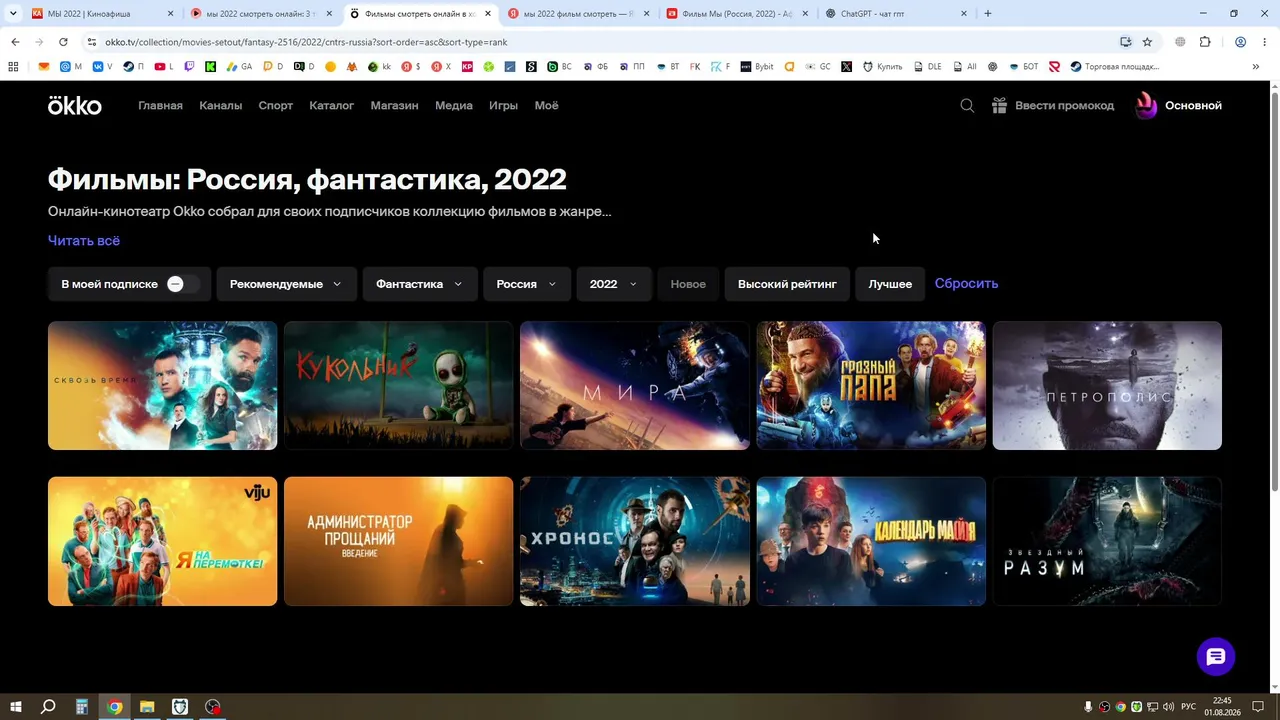Open the Спорт section

click(x=276, y=105)
